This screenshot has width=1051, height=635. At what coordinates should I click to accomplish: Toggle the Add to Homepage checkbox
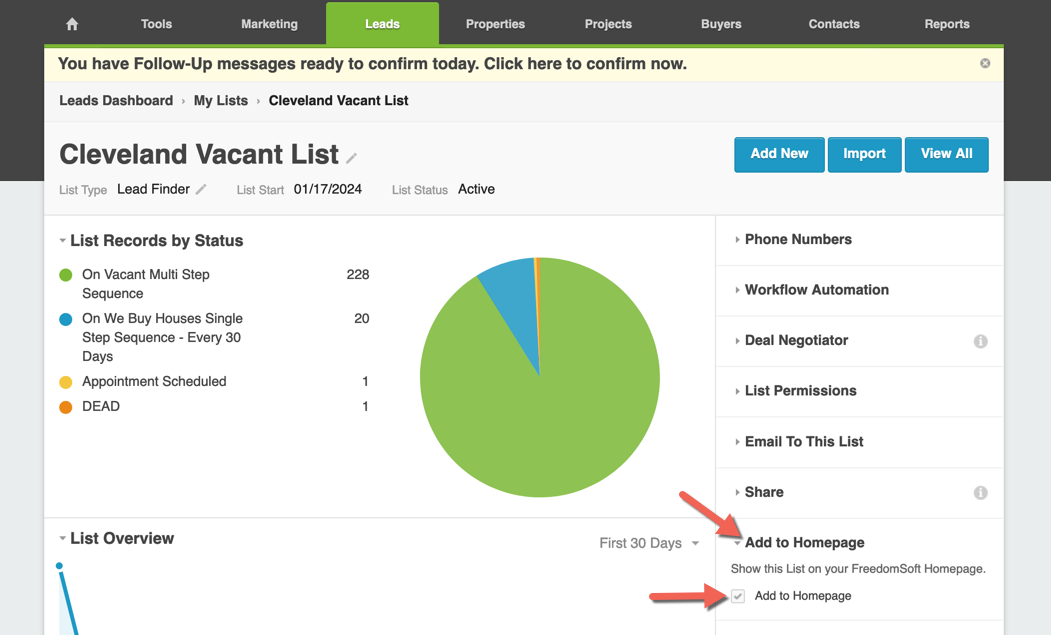click(738, 596)
